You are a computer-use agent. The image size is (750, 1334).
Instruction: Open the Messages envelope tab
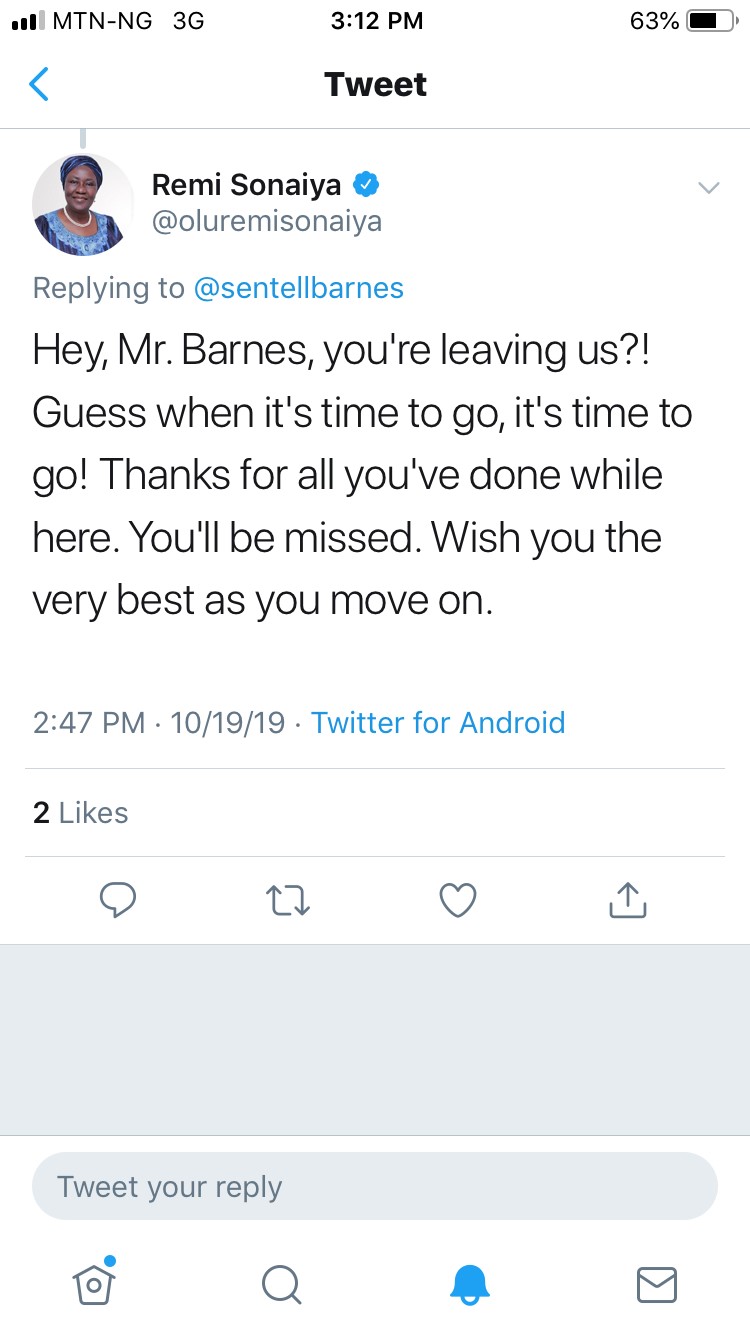click(657, 1284)
